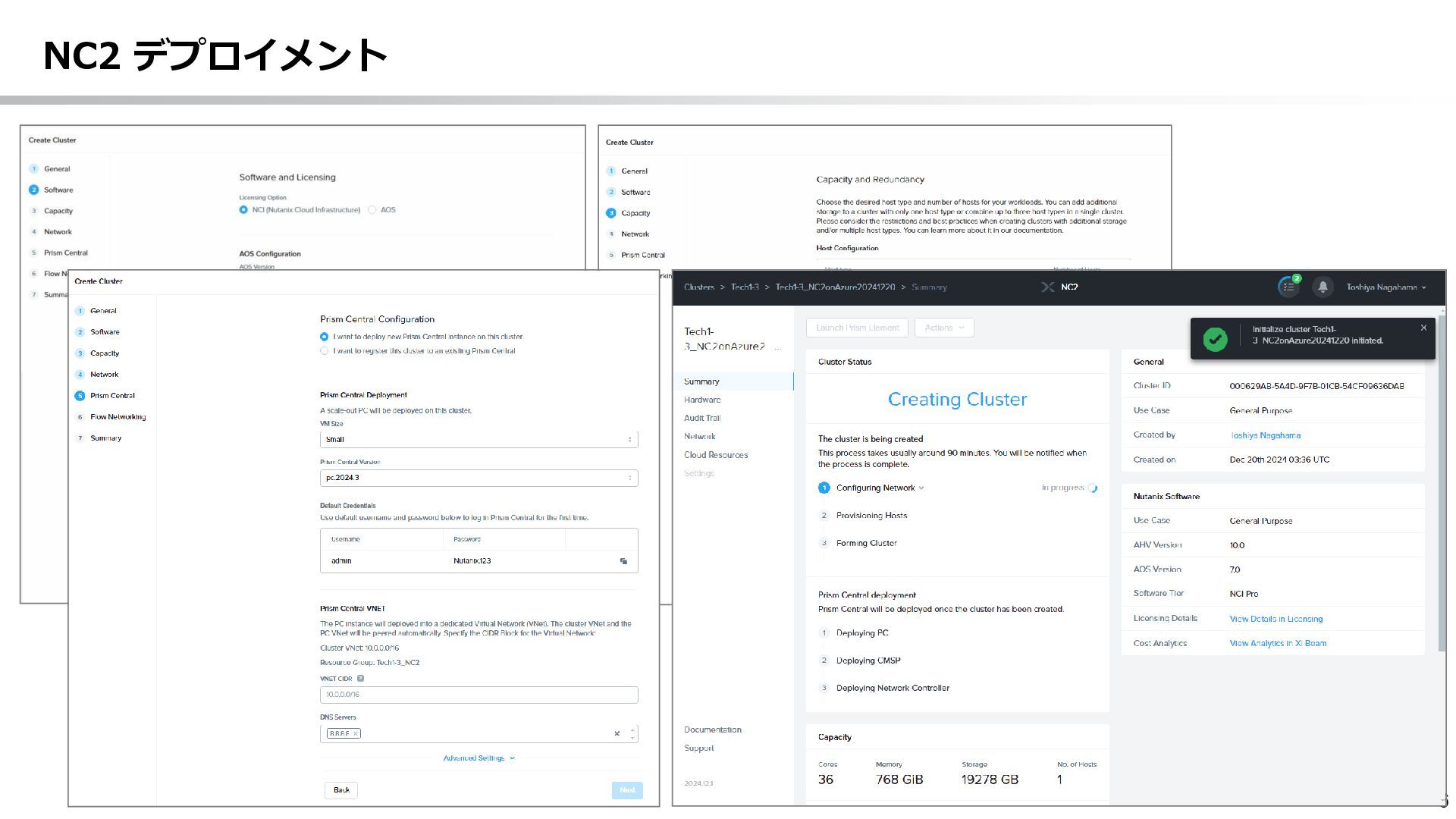Screen dimensions: 1456x819
Task: Go to Summary step in front wizard
Action: pyautogui.click(x=99, y=438)
